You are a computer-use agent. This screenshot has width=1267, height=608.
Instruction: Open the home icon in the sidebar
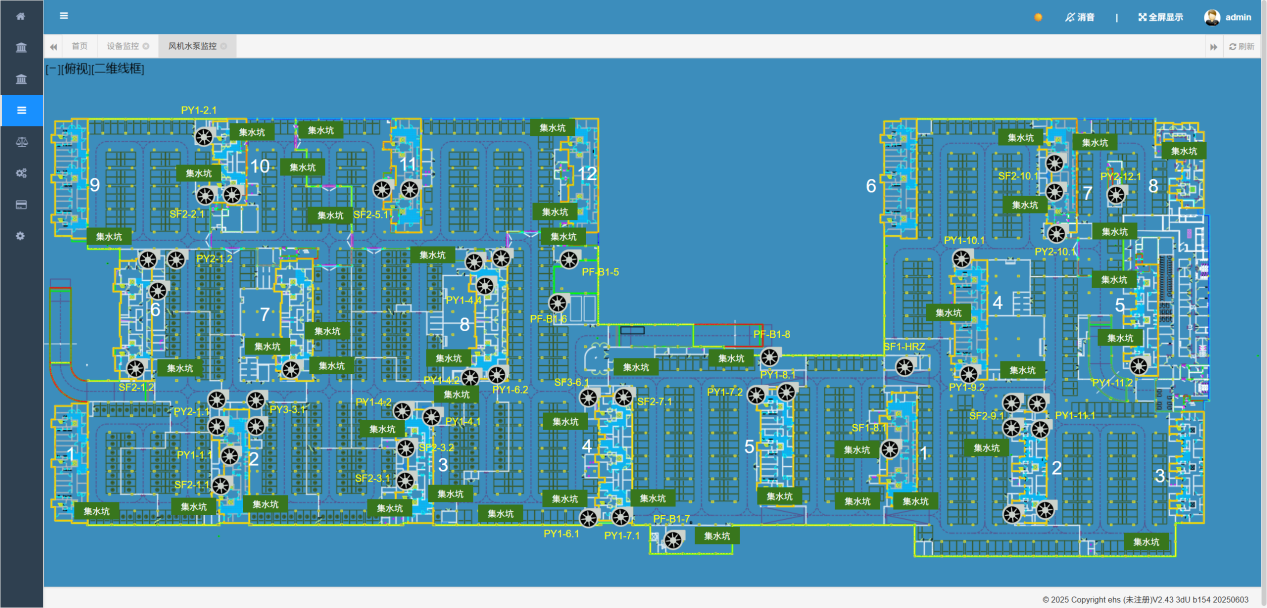[x=21, y=17]
